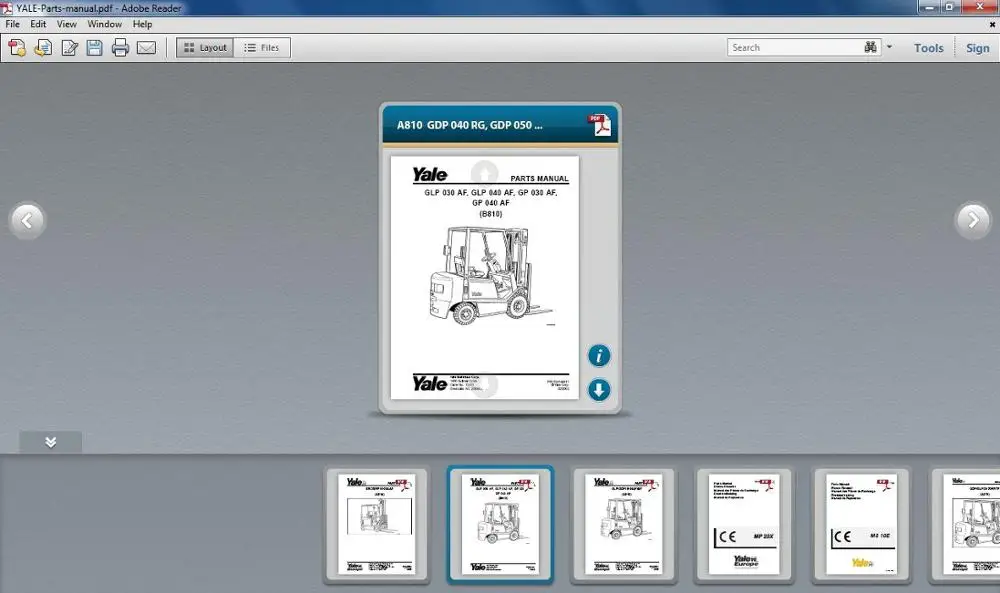Image resolution: width=1000 pixels, height=593 pixels.
Task: Open the File menu
Action: (12, 24)
